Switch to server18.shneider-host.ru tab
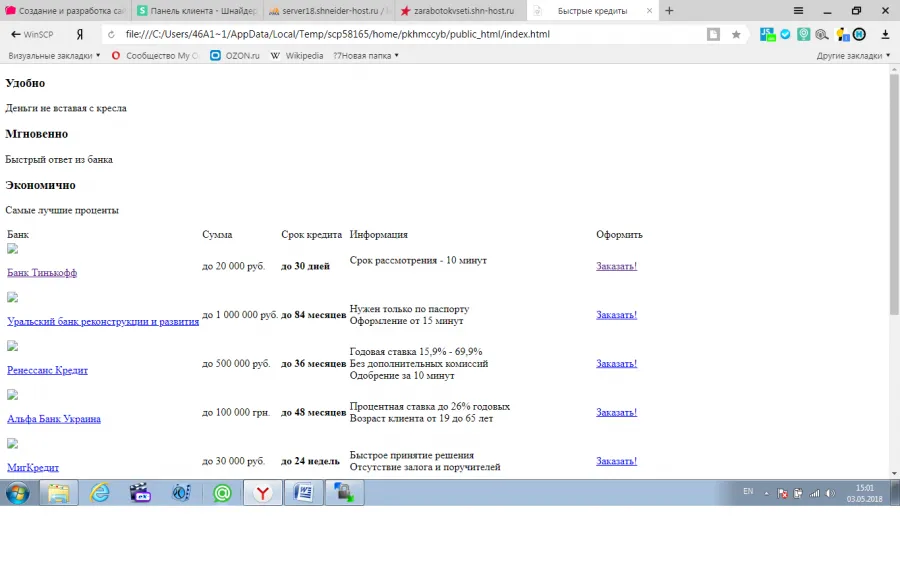 tap(329, 10)
